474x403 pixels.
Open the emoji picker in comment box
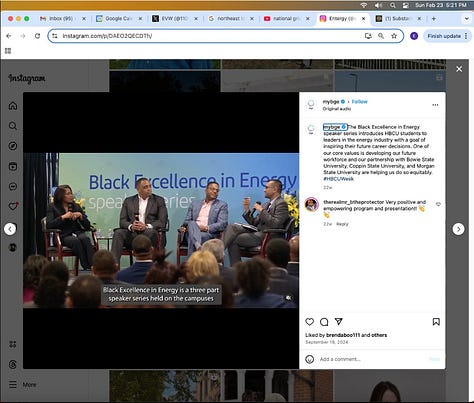[310, 359]
